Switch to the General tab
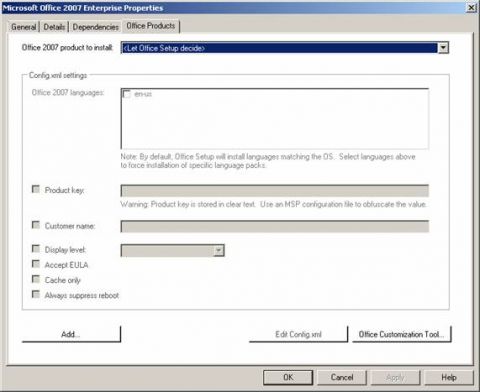 pos(23,27)
